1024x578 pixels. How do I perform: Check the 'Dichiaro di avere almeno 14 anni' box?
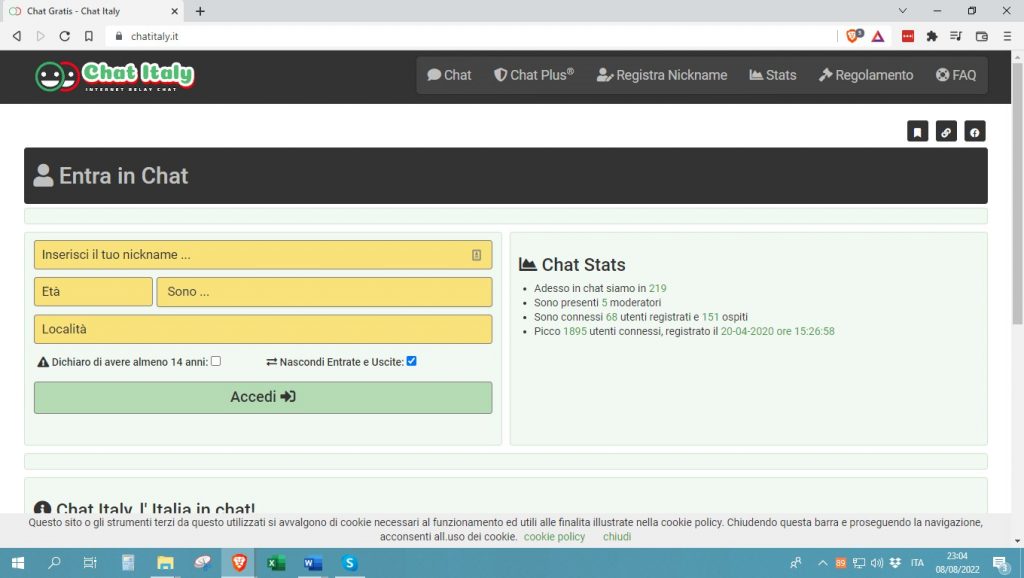click(x=216, y=361)
